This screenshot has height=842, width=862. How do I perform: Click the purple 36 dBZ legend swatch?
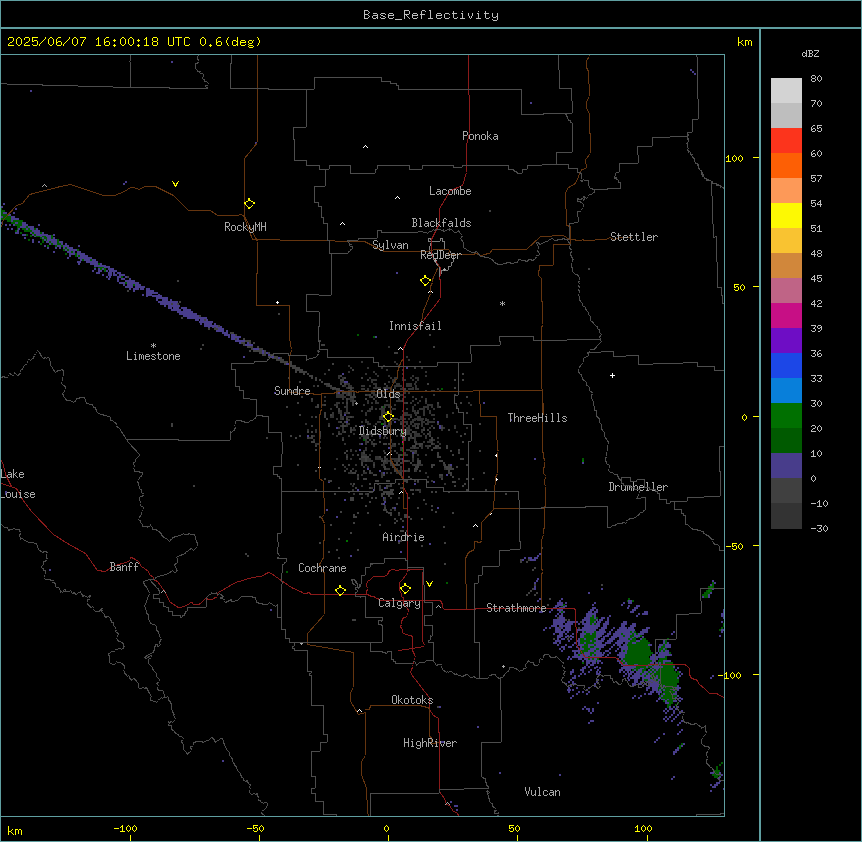(786, 341)
